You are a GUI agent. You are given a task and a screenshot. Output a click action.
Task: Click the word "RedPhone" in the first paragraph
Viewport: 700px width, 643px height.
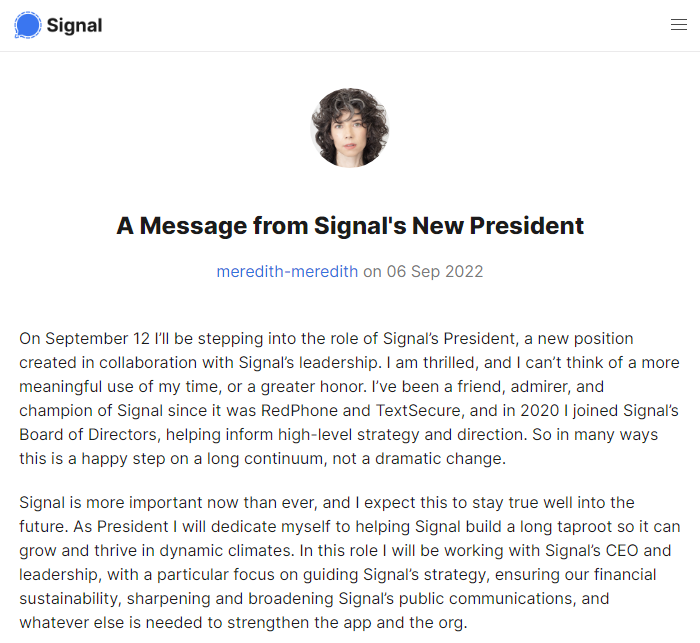pyautogui.click(x=299, y=410)
